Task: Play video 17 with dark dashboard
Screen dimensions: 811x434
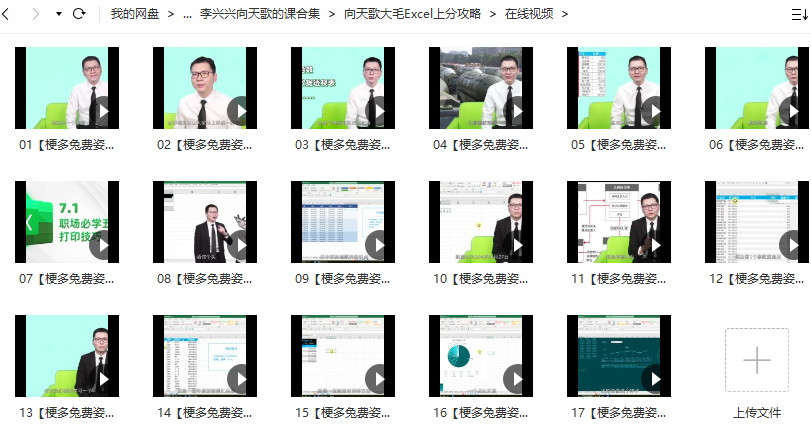Action: 652,379
